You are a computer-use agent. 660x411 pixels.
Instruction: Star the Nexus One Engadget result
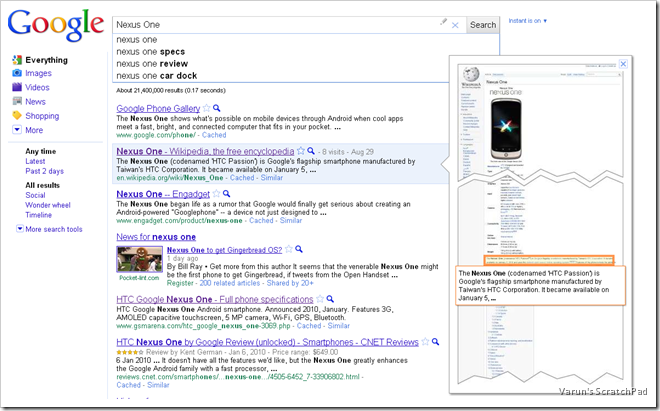pos(216,193)
